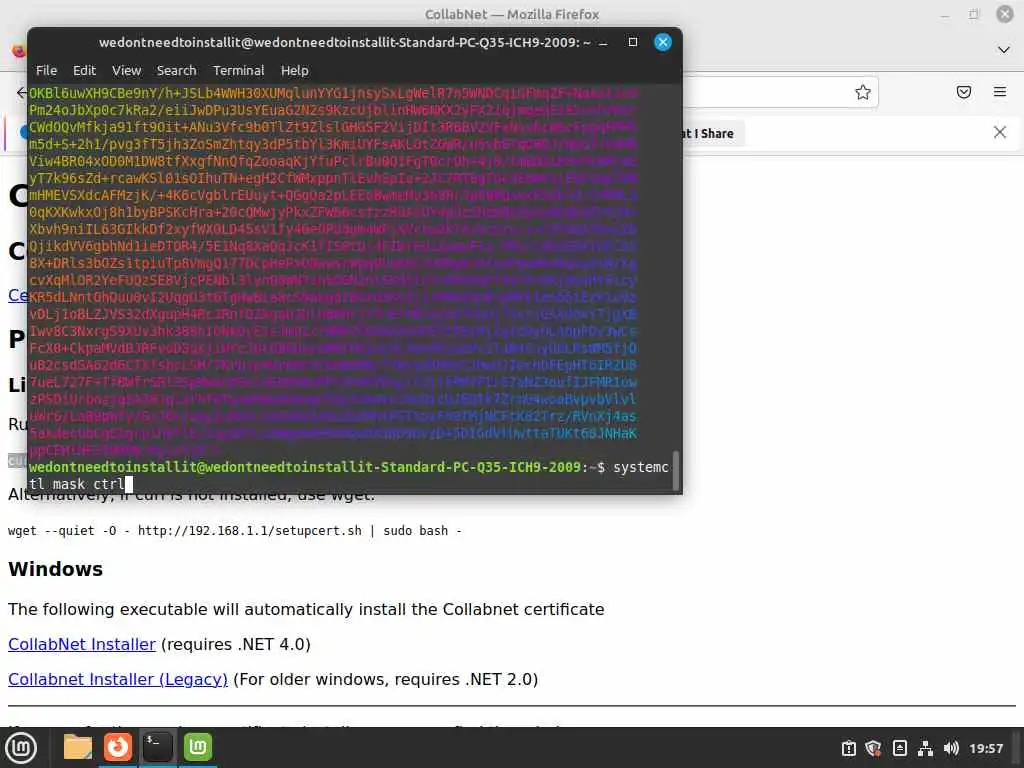Screen dimensions: 1024x768
Task: Open the View menu in terminal
Action: pos(126,71)
